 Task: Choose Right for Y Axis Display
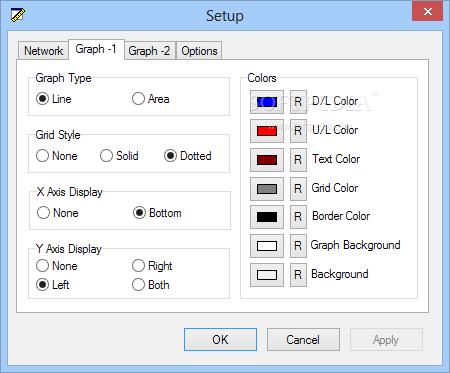point(152,266)
